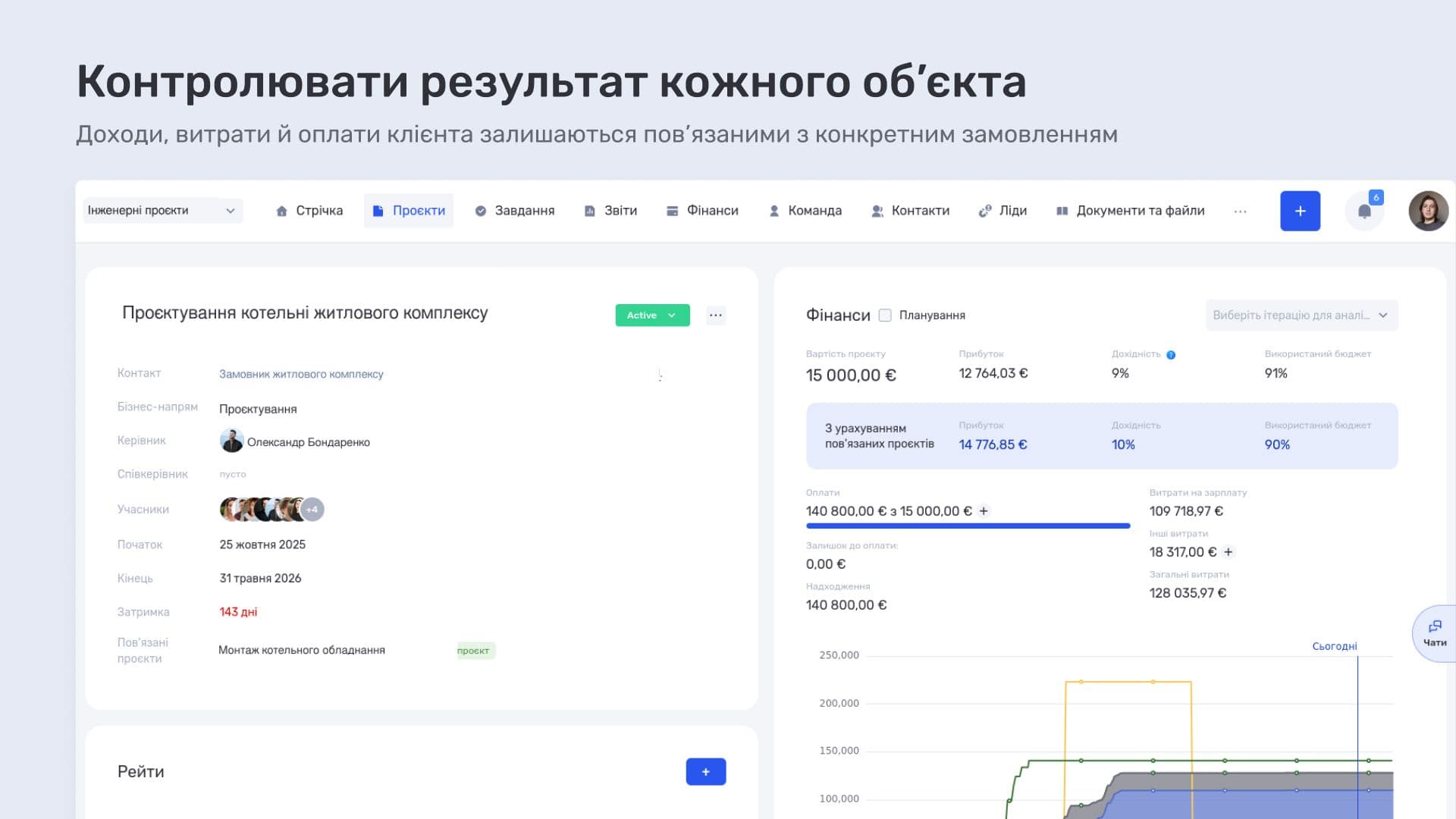The width and height of the screenshot is (1456, 819).
Task: Click start date 25 жовтня 2025
Action: pos(262,544)
